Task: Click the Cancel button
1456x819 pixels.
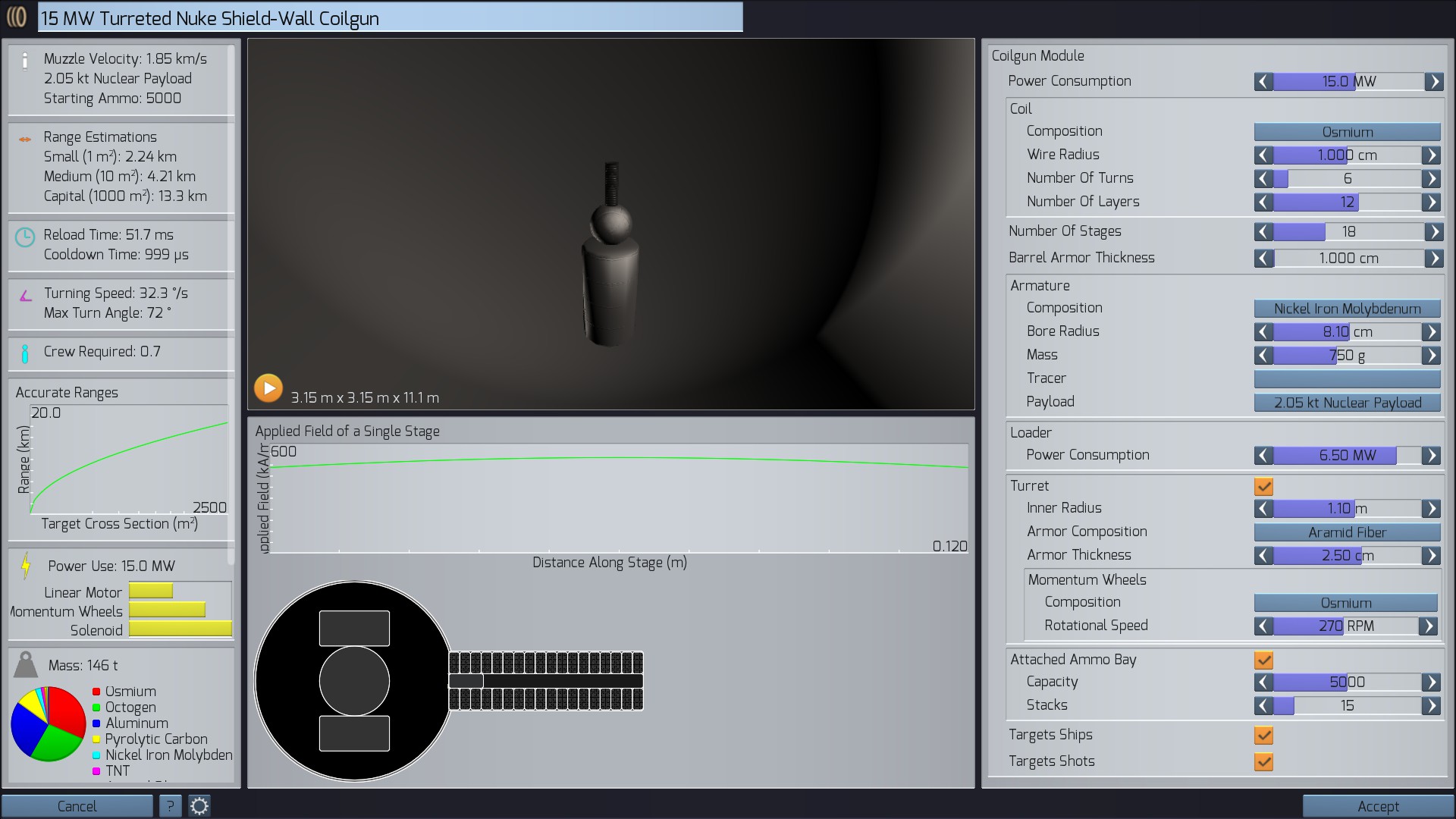Action: click(x=77, y=805)
